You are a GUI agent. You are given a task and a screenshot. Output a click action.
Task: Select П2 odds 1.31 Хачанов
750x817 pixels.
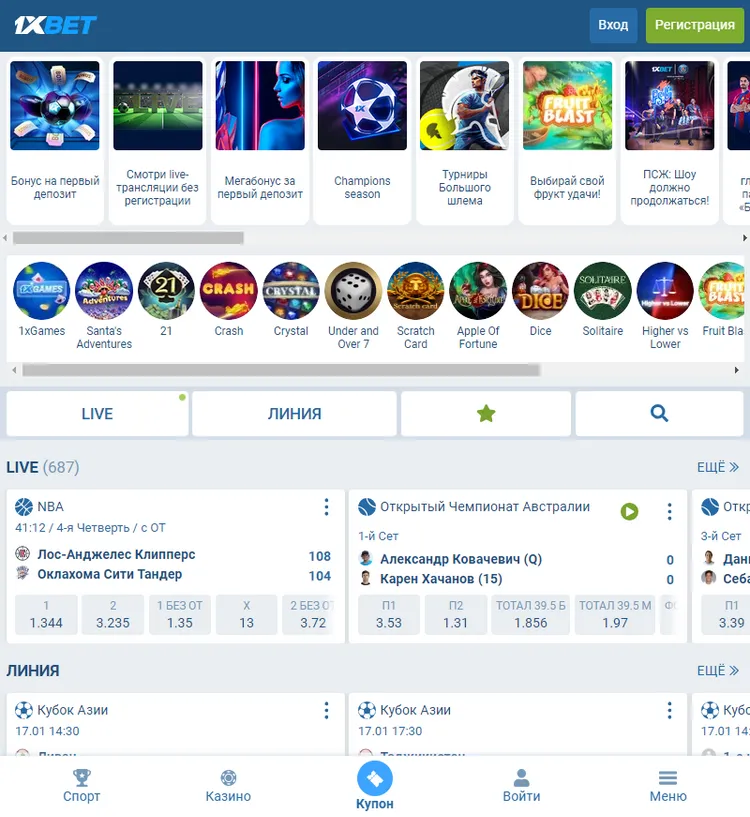456,615
